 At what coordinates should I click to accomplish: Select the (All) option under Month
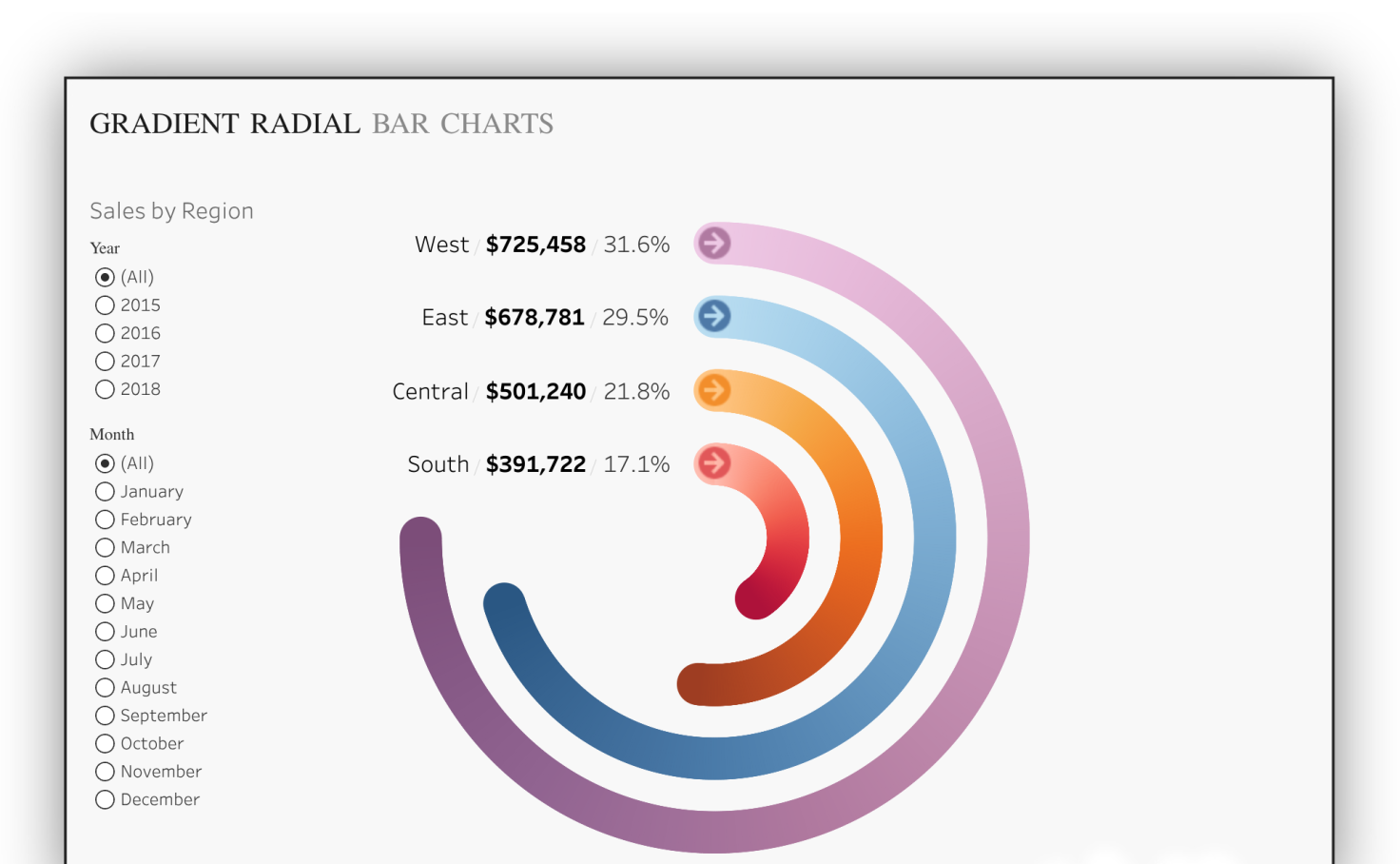click(105, 463)
